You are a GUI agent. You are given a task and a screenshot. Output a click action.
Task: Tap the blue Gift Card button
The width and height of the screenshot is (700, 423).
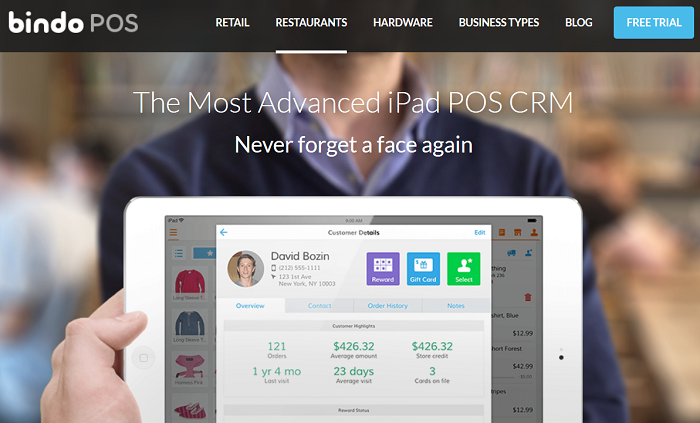[x=423, y=269]
